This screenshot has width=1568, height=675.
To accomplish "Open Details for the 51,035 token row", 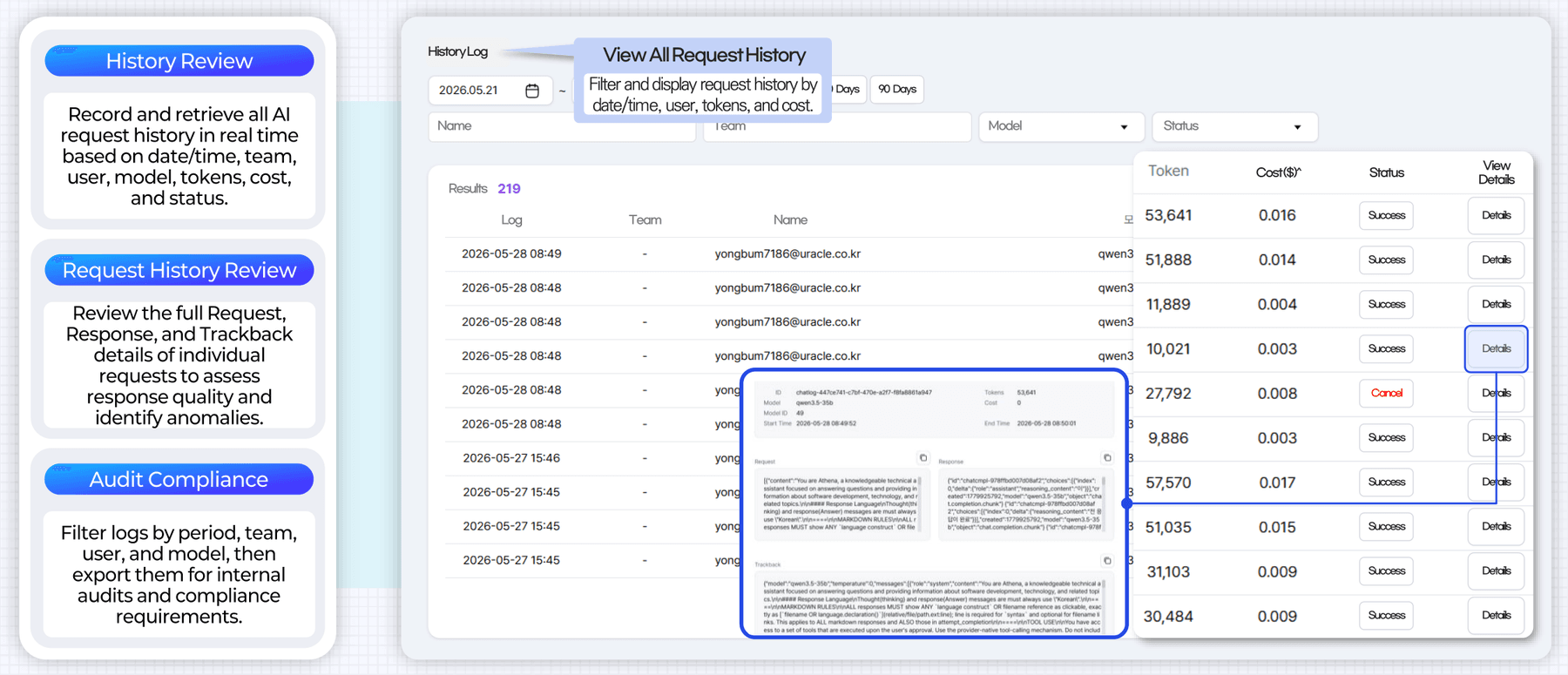I will click(x=1496, y=526).
